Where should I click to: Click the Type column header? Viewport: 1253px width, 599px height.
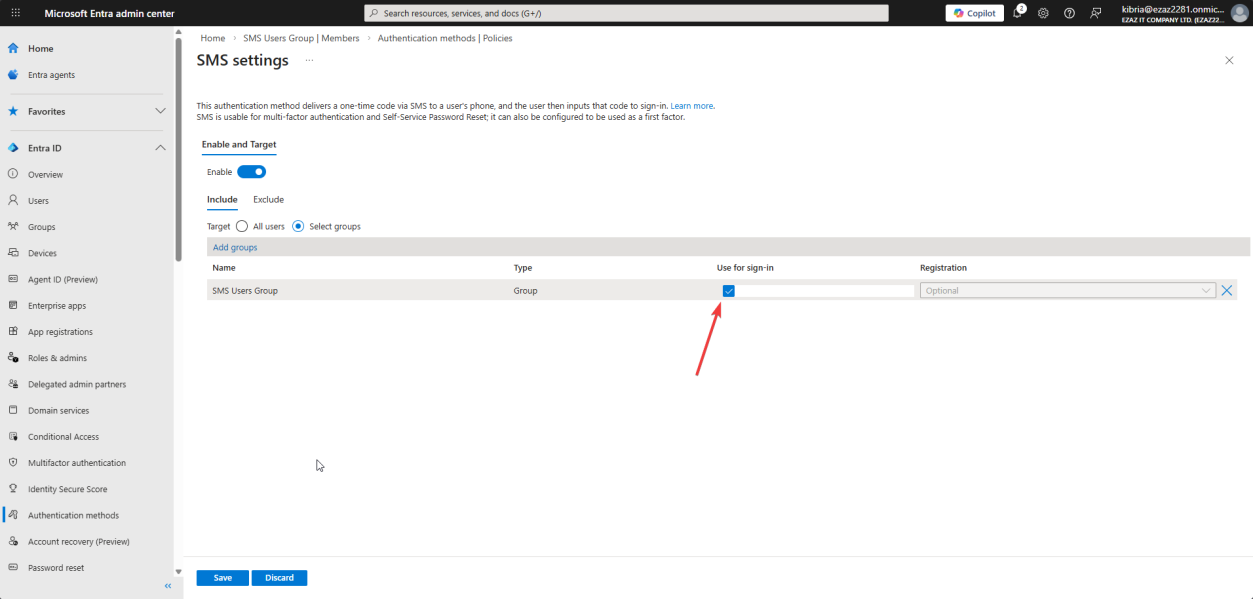point(523,268)
